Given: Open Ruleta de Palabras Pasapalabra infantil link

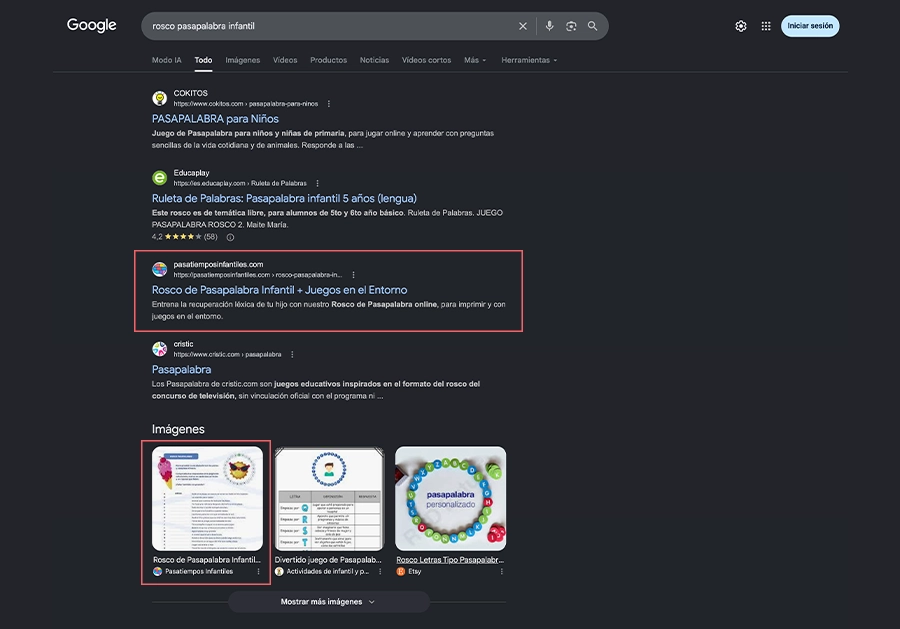Looking at the screenshot, I should (x=284, y=199).
